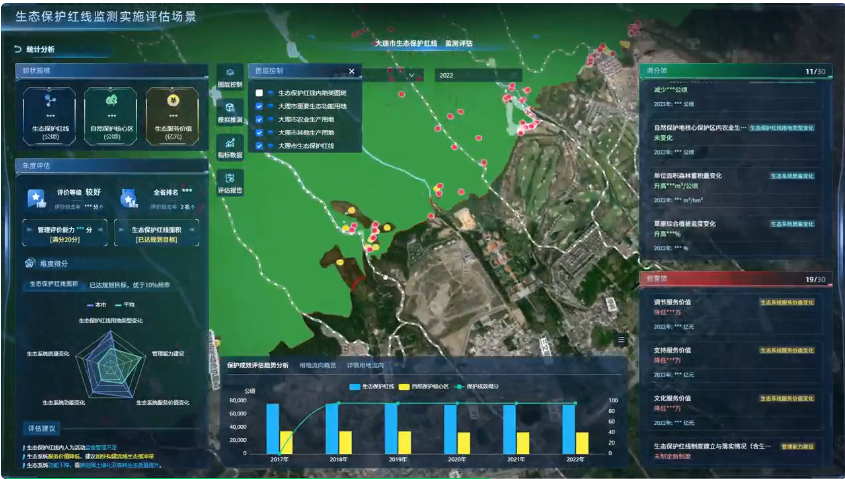Viewport: 845px width, 479px height.
Task: Open the 图层控制 layer control tool
Action: [230, 77]
